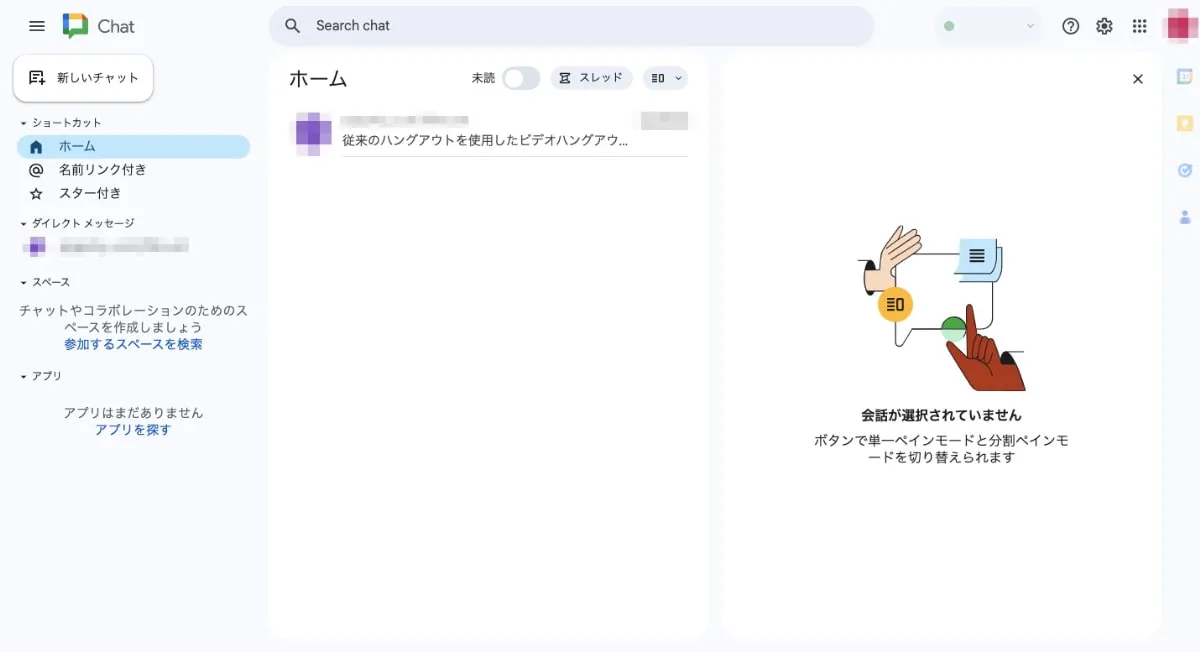Viewport: 1200px width, 652px height.
Task: Open Google Tasks from the side panel
Action: coord(1184,171)
